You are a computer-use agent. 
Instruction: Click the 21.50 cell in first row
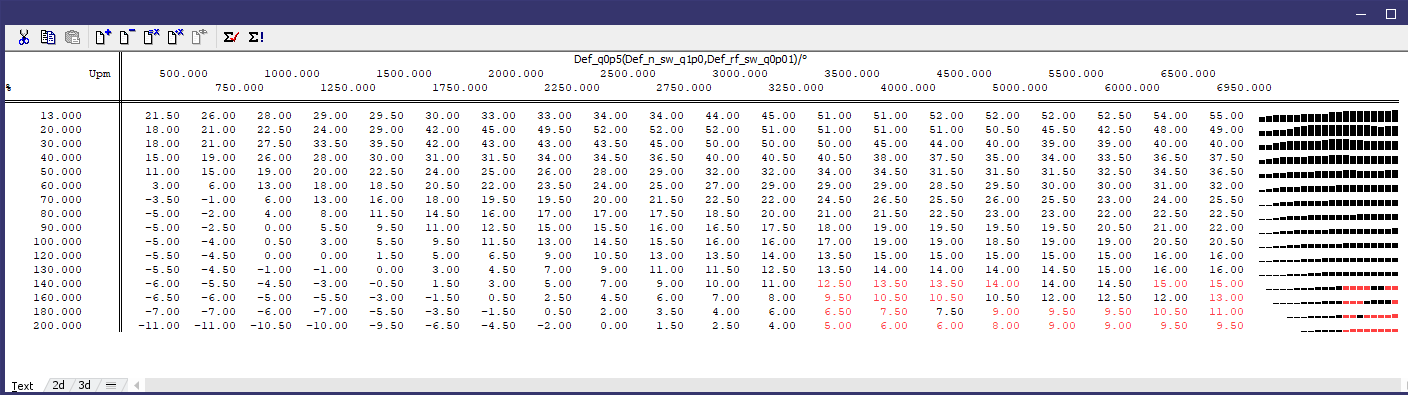click(x=162, y=116)
